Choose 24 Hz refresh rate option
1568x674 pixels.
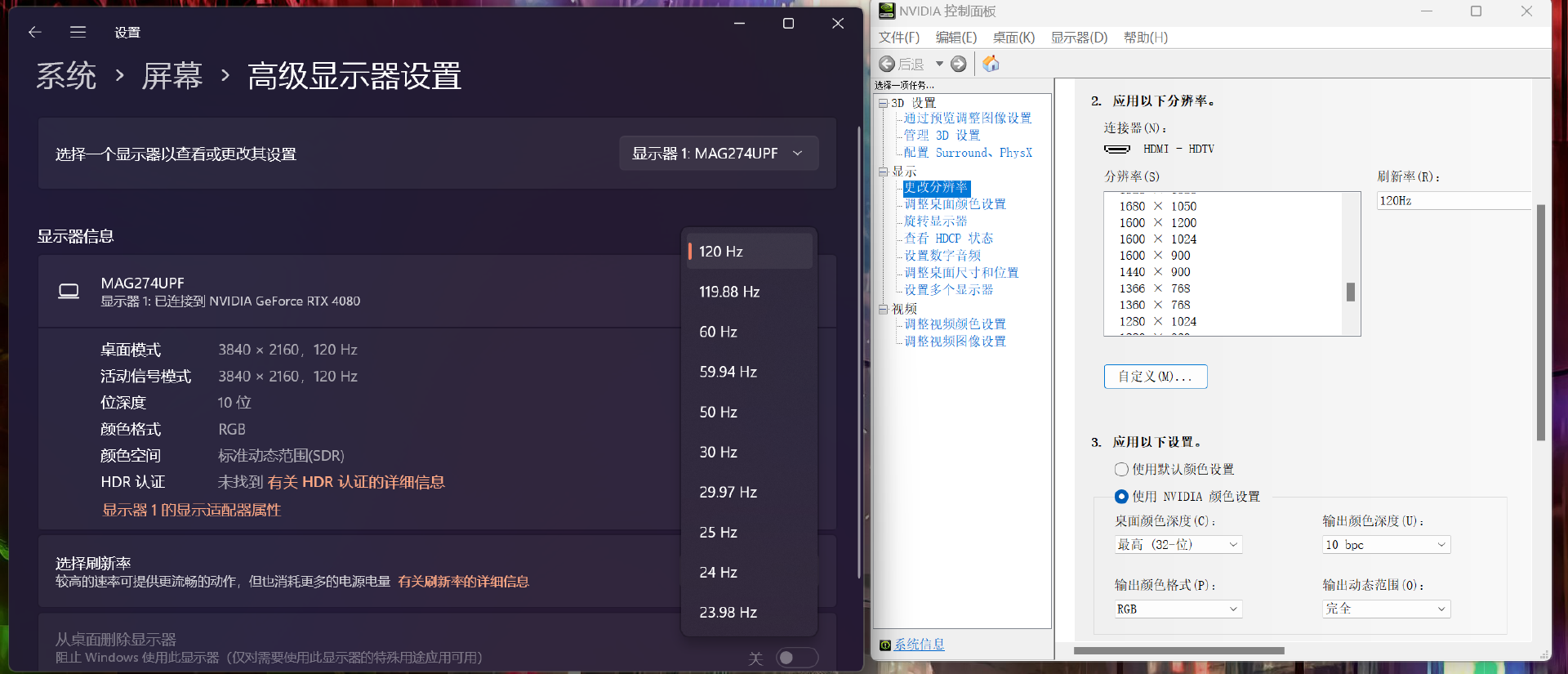(750, 572)
